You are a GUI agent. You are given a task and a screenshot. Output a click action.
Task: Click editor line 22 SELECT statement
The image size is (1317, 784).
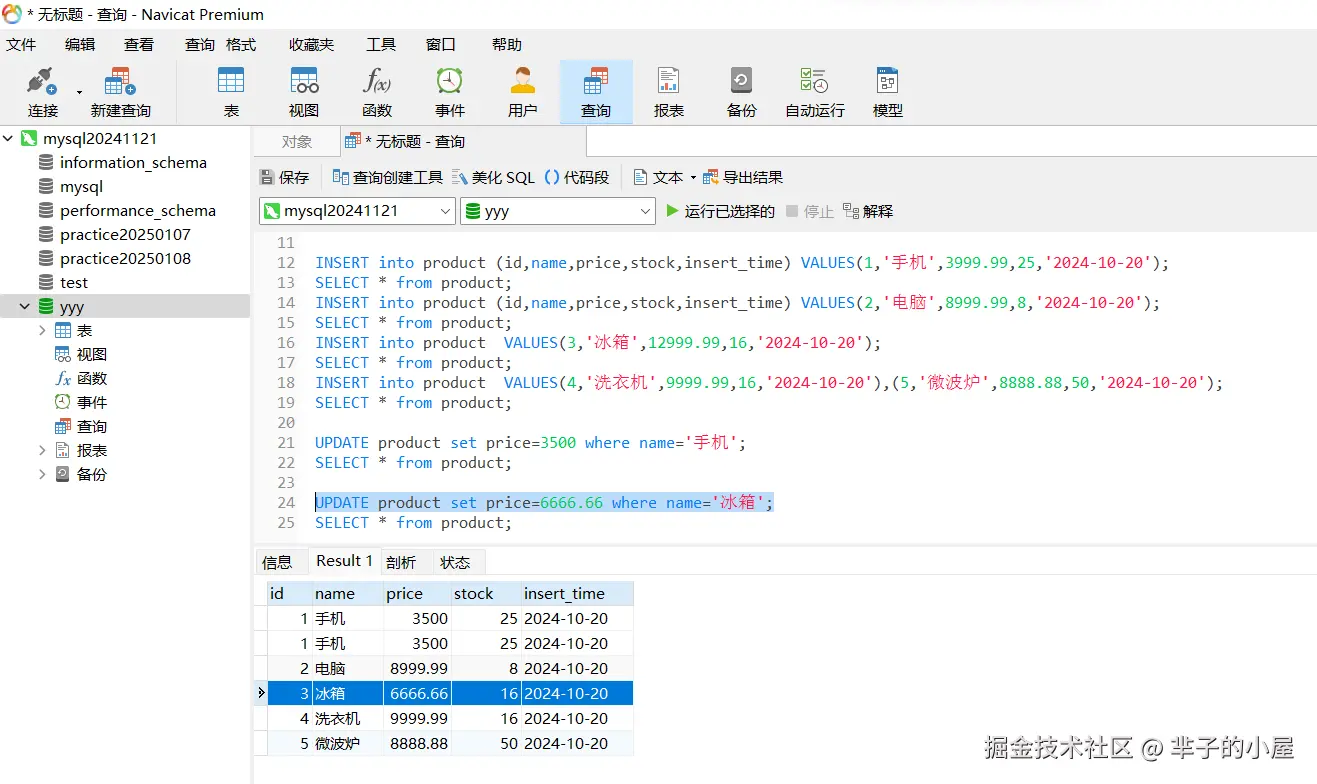(413, 462)
